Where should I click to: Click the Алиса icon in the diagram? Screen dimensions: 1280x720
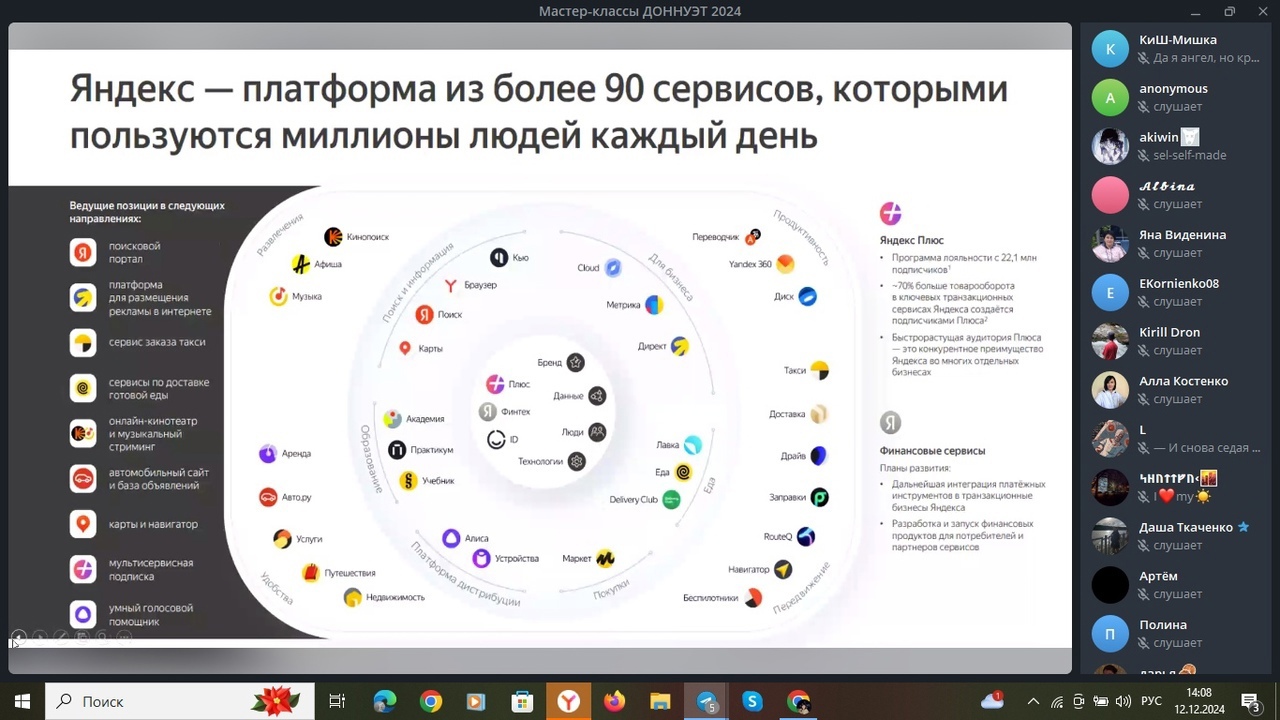point(451,538)
